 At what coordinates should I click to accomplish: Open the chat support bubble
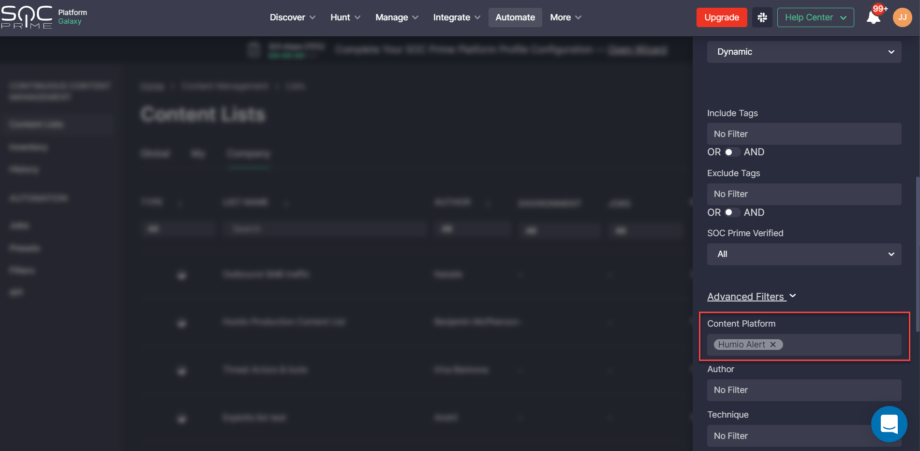888,424
